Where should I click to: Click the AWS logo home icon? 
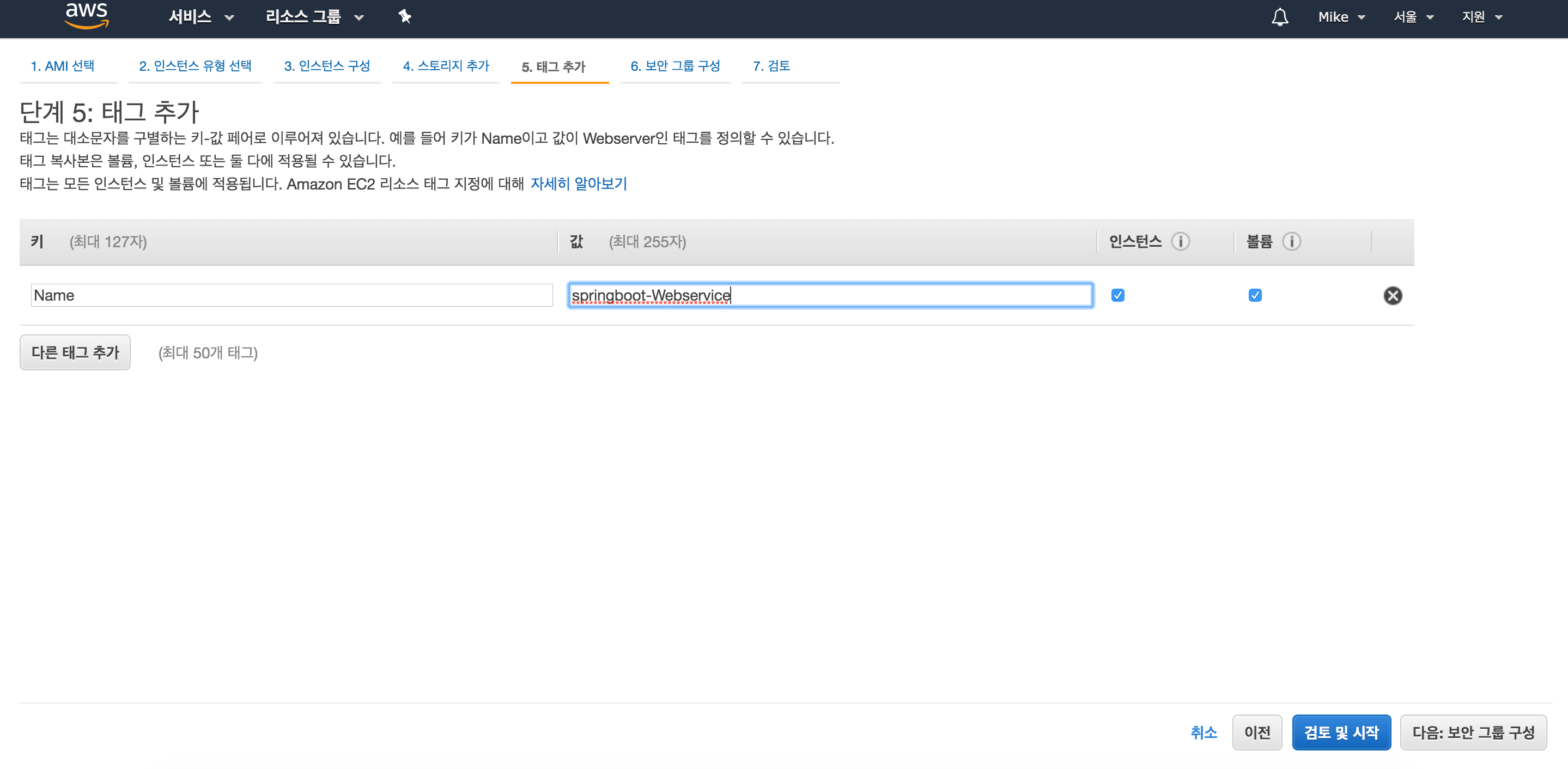point(87,16)
